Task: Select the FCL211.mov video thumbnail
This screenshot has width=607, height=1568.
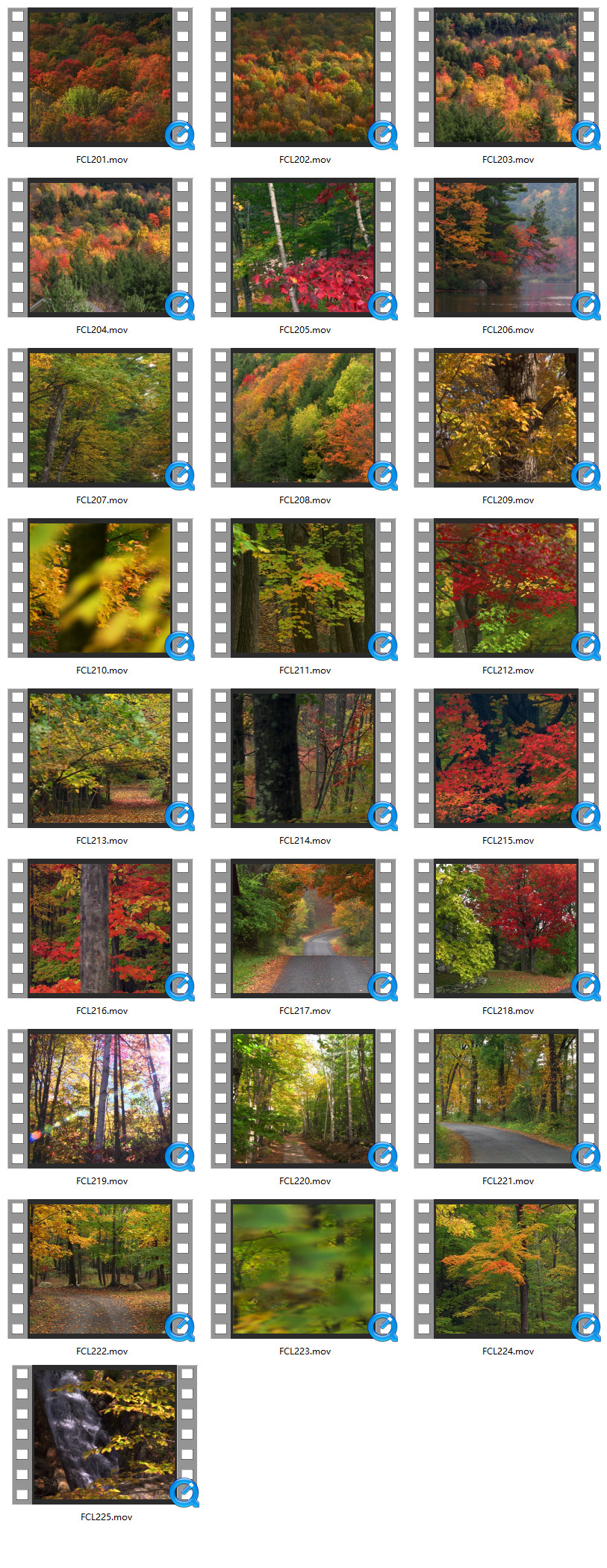Action: click(303, 588)
